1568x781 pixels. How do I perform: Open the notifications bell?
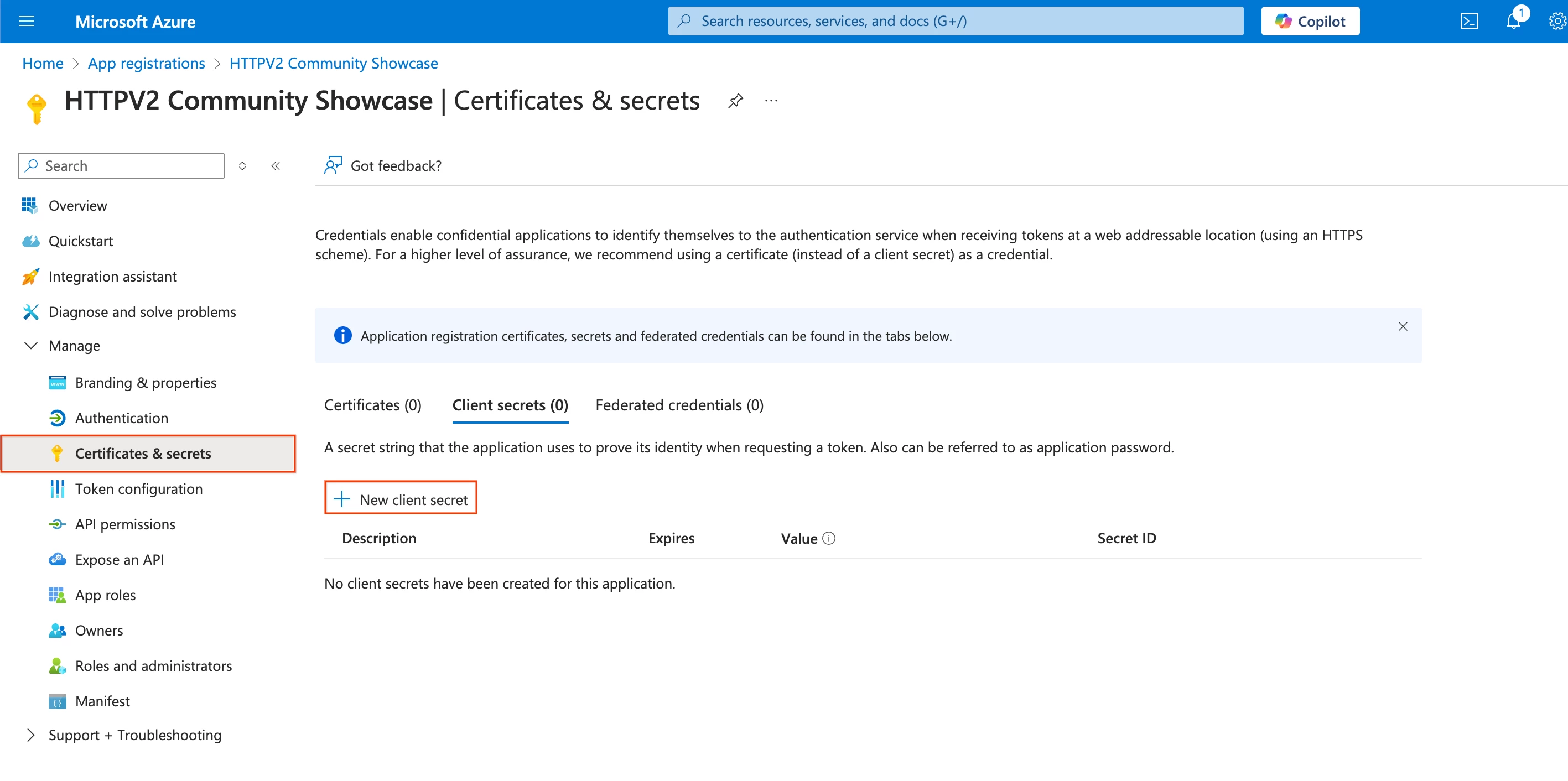[1514, 22]
